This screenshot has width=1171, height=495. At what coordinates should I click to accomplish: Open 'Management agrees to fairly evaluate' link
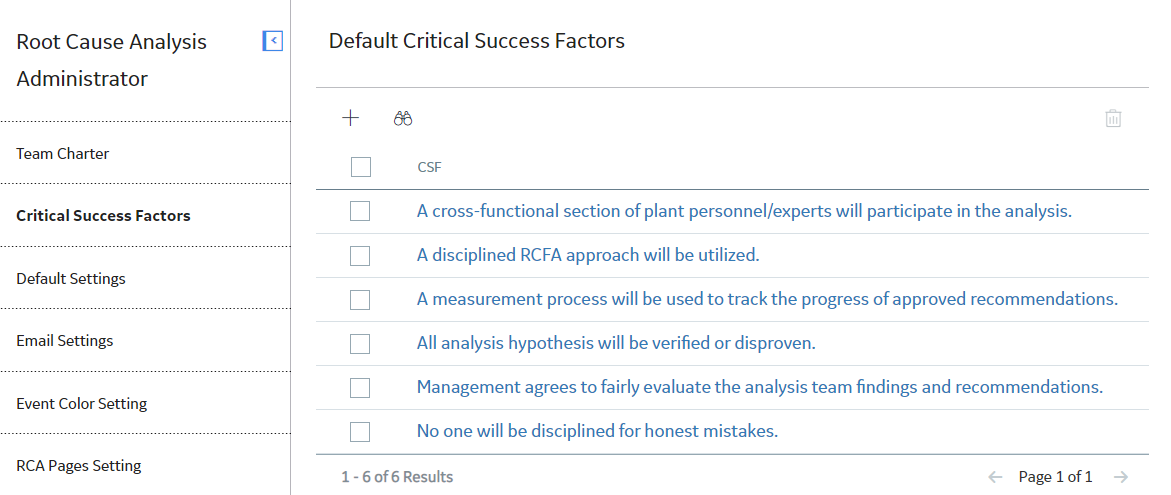click(760, 387)
